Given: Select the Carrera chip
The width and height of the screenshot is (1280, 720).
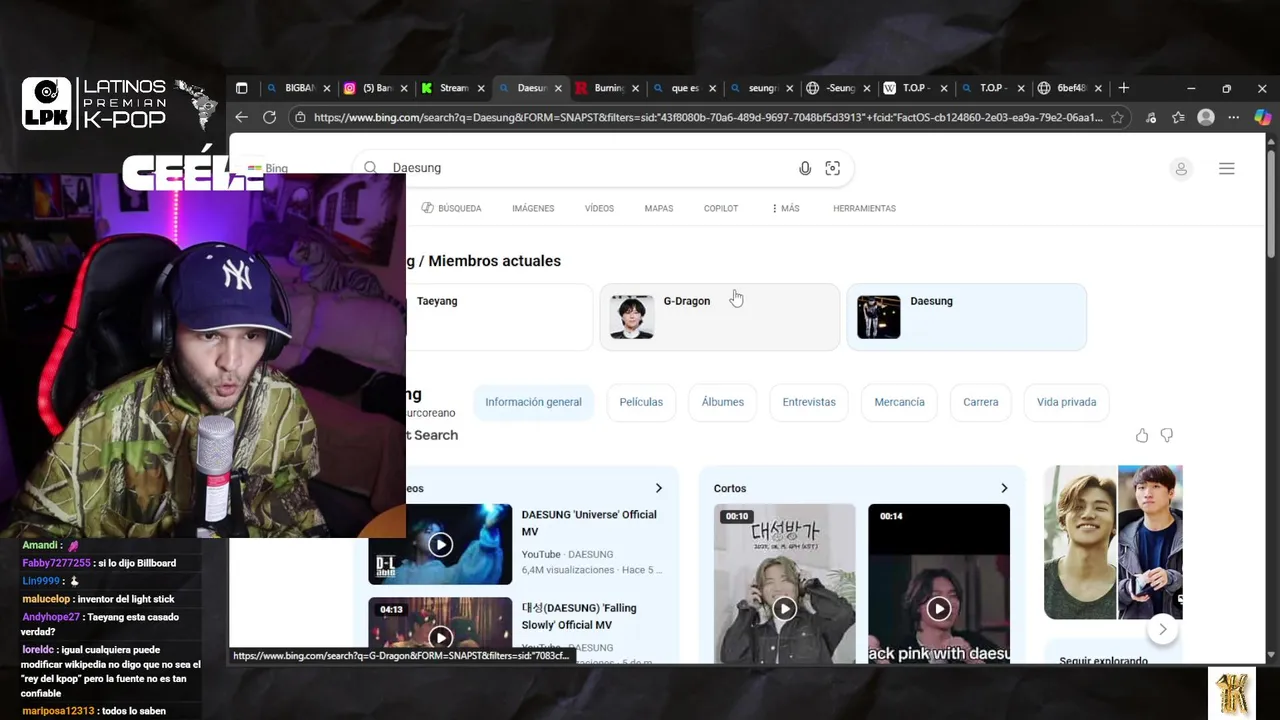Looking at the screenshot, I should point(980,402).
